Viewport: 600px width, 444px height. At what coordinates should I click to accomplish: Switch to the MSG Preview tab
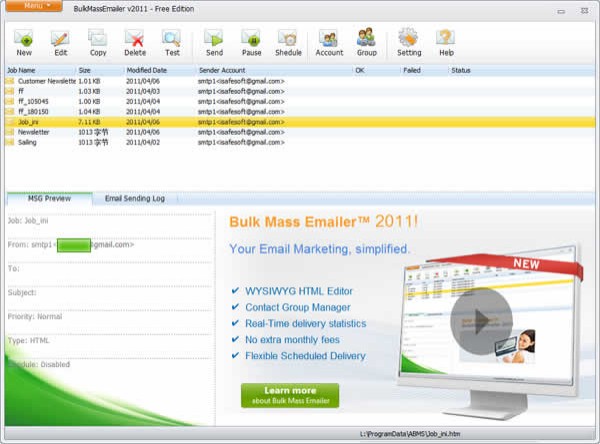coord(49,199)
